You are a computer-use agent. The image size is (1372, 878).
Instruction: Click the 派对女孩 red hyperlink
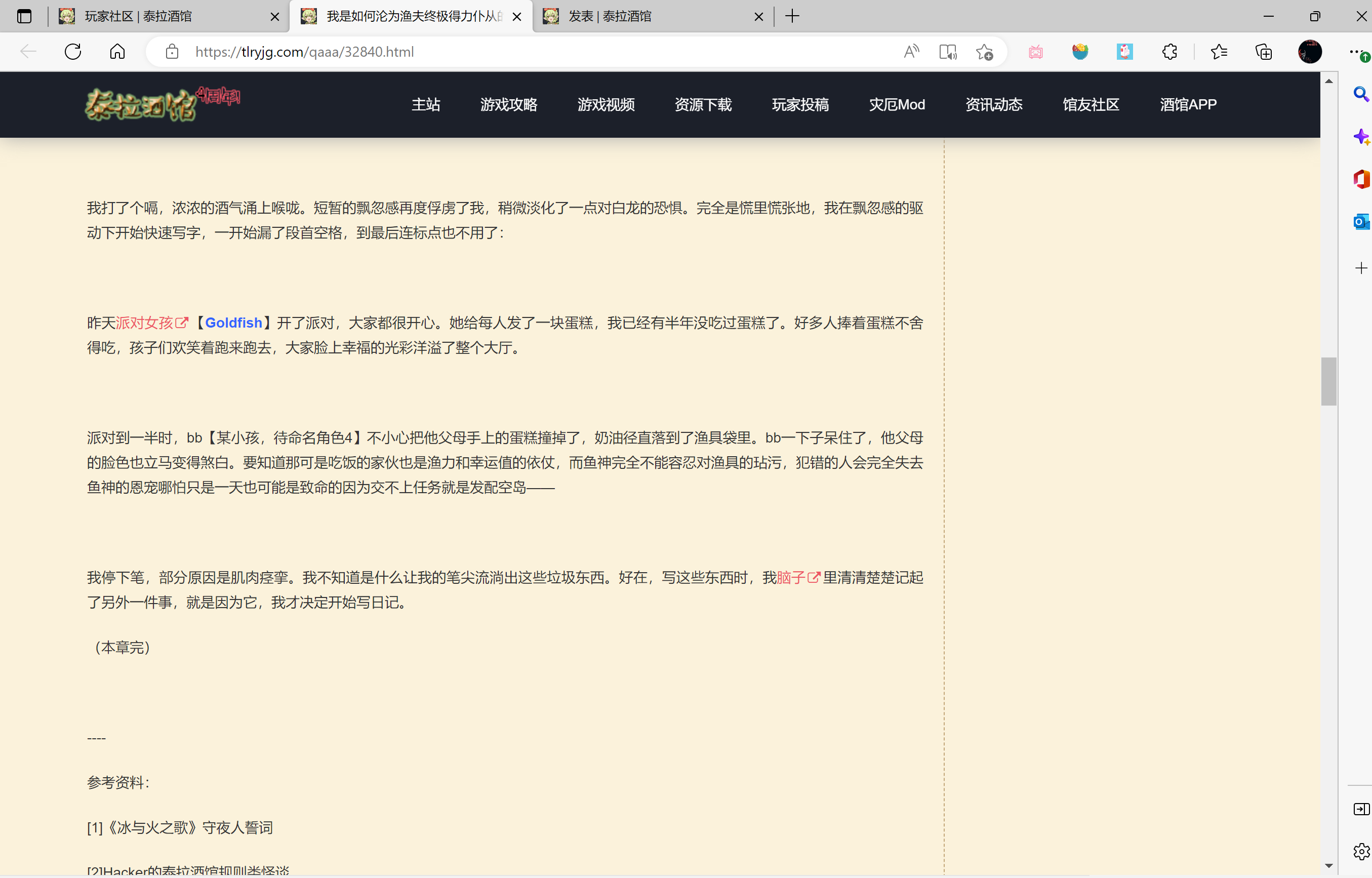(145, 323)
